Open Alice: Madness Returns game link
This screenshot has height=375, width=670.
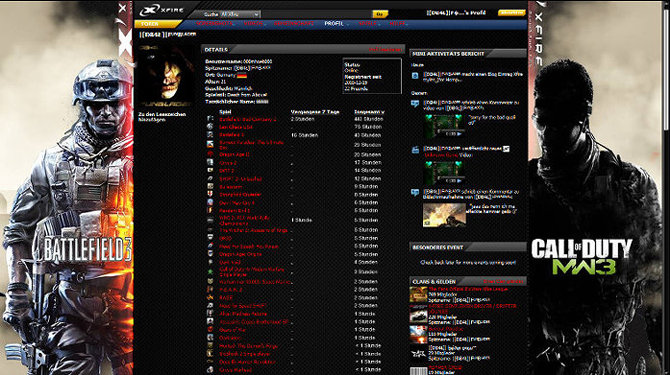click(243, 313)
